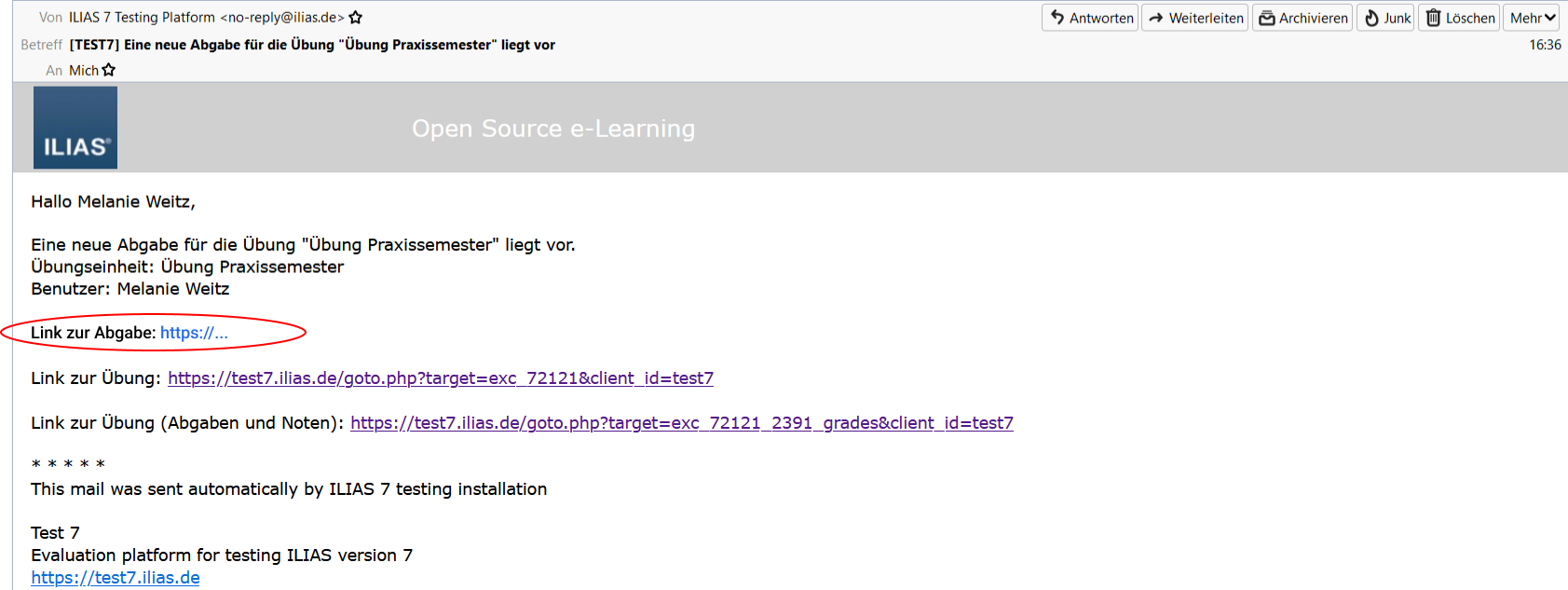Viewport: 1568px width, 590px height.
Task: Mark the message as Junk
Action: tap(1386, 18)
